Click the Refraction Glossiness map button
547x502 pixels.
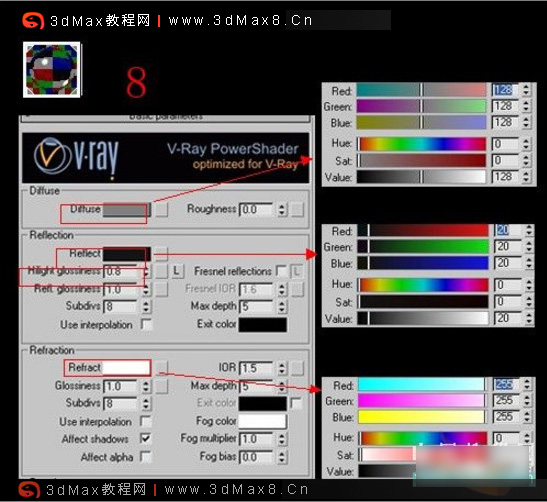(162, 386)
